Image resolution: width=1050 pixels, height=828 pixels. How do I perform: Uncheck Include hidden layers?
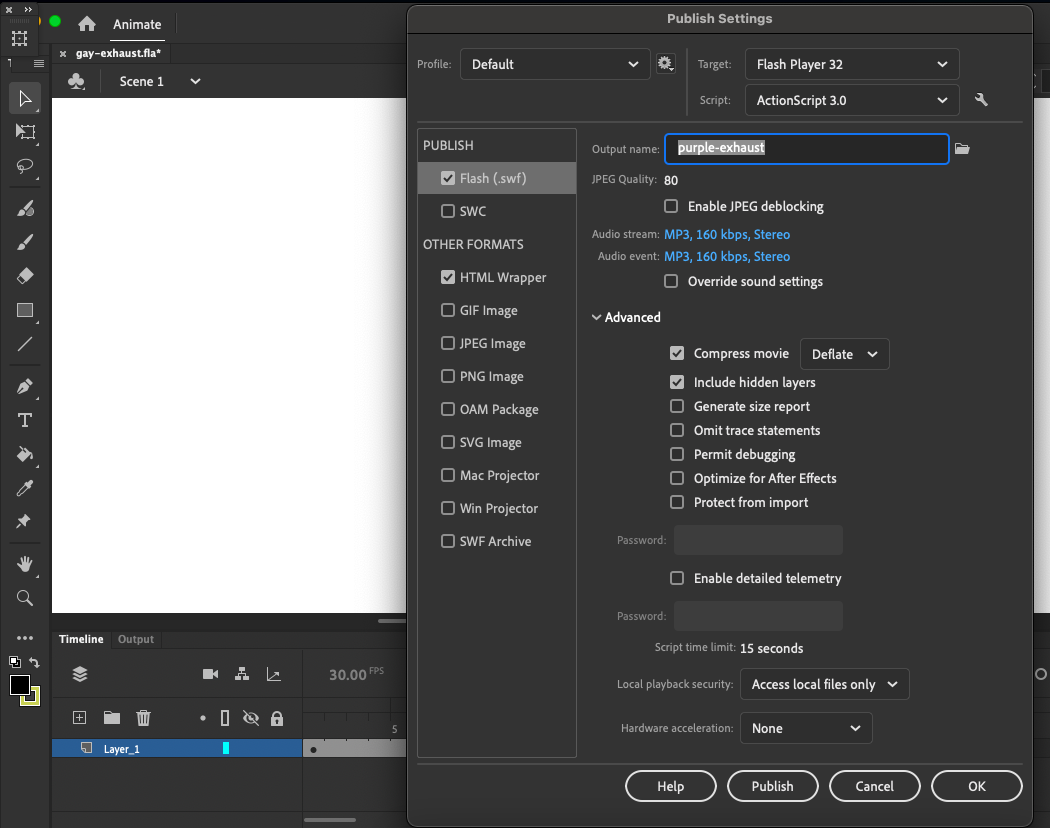tap(677, 382)
